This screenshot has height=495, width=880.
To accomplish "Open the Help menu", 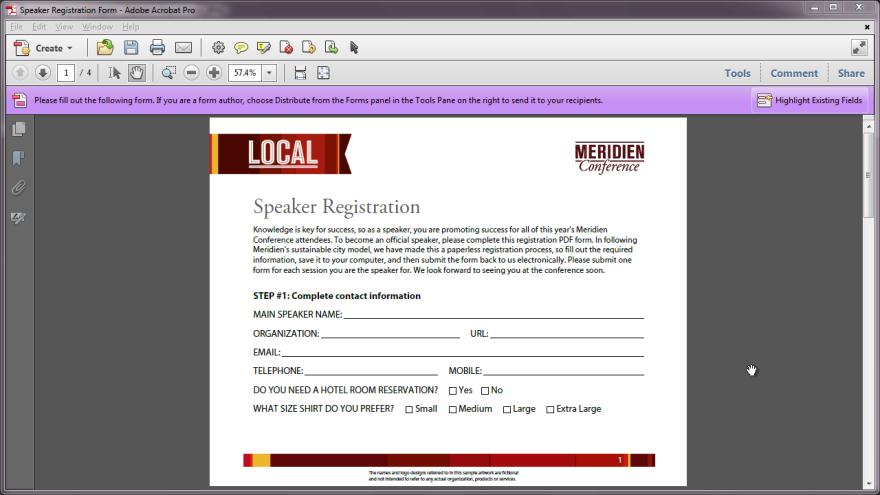I will (x=131, y=26).
